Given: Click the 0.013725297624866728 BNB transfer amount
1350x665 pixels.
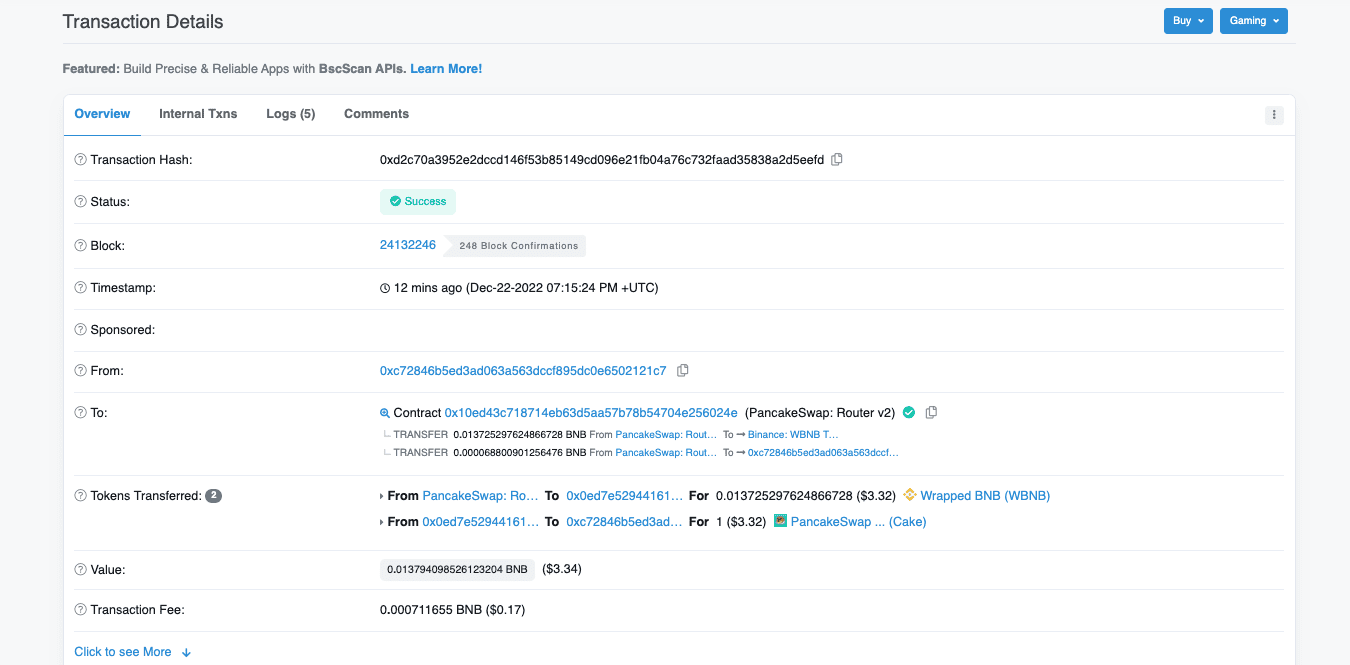Looking at the screenshot, I should pyautogui.click(x=520, y=435).
